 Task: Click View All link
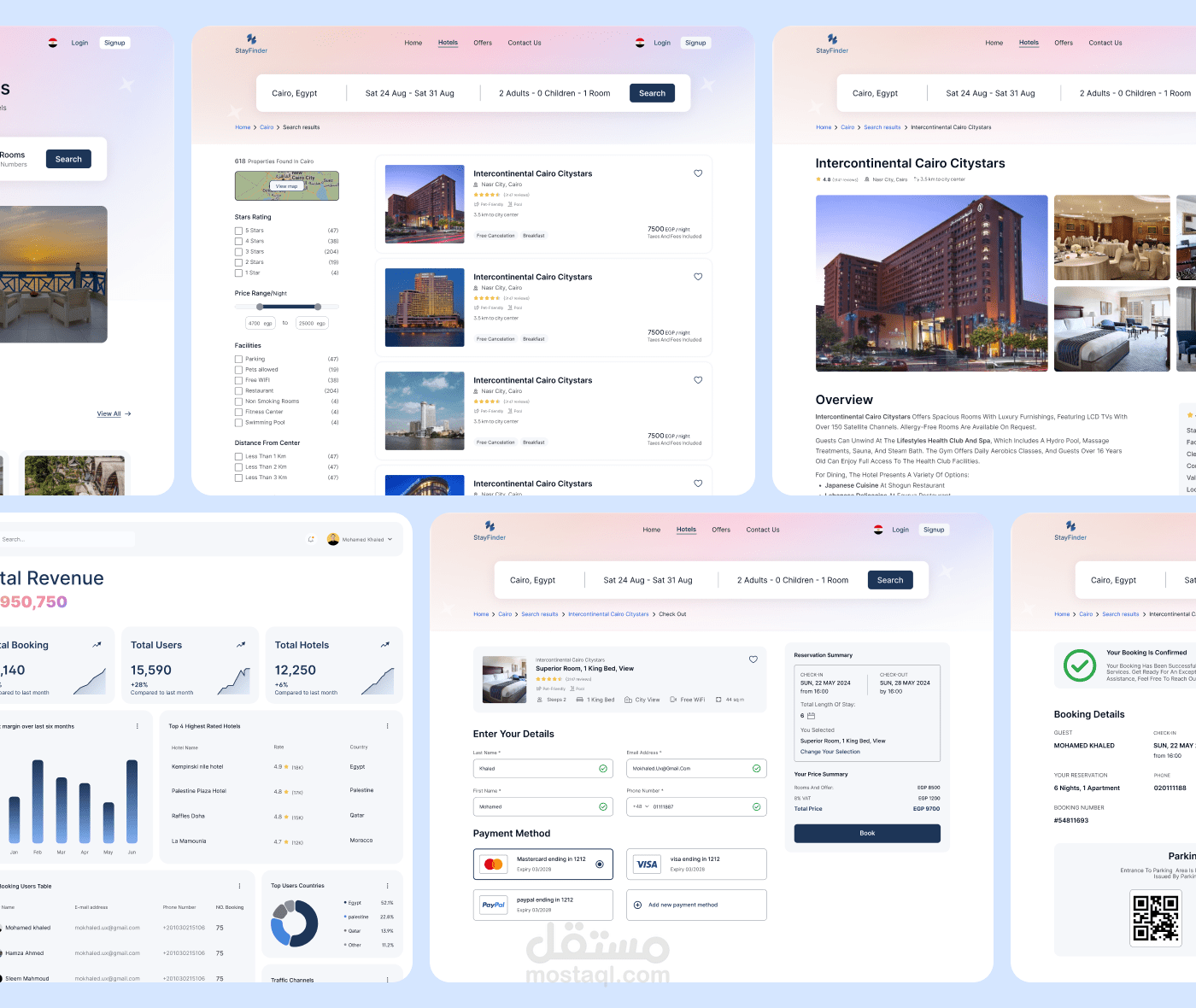pyautogui.click(x=109, y=413)
